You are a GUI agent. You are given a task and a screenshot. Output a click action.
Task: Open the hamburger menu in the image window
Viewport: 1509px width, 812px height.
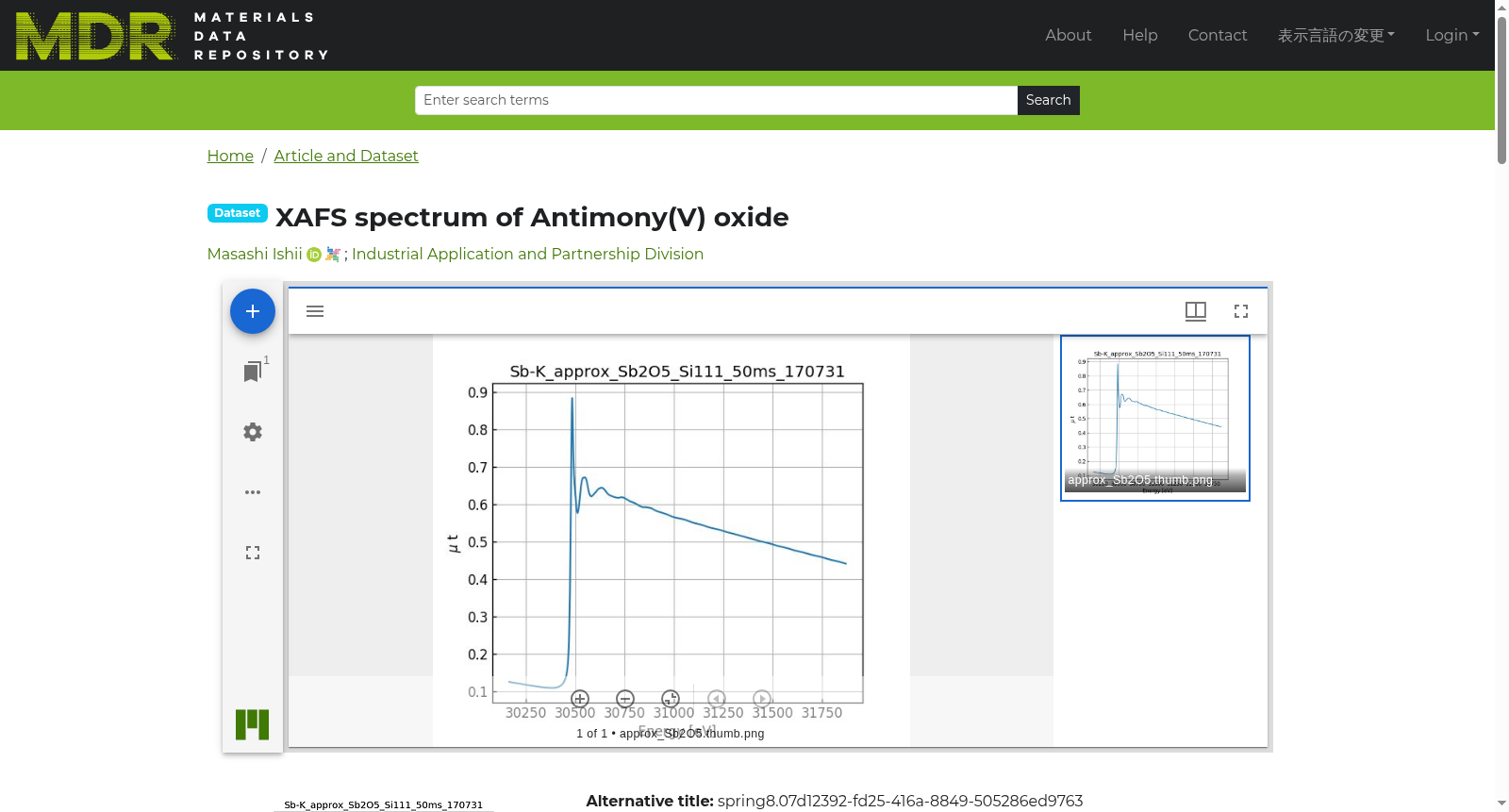(x=315, y=311)
